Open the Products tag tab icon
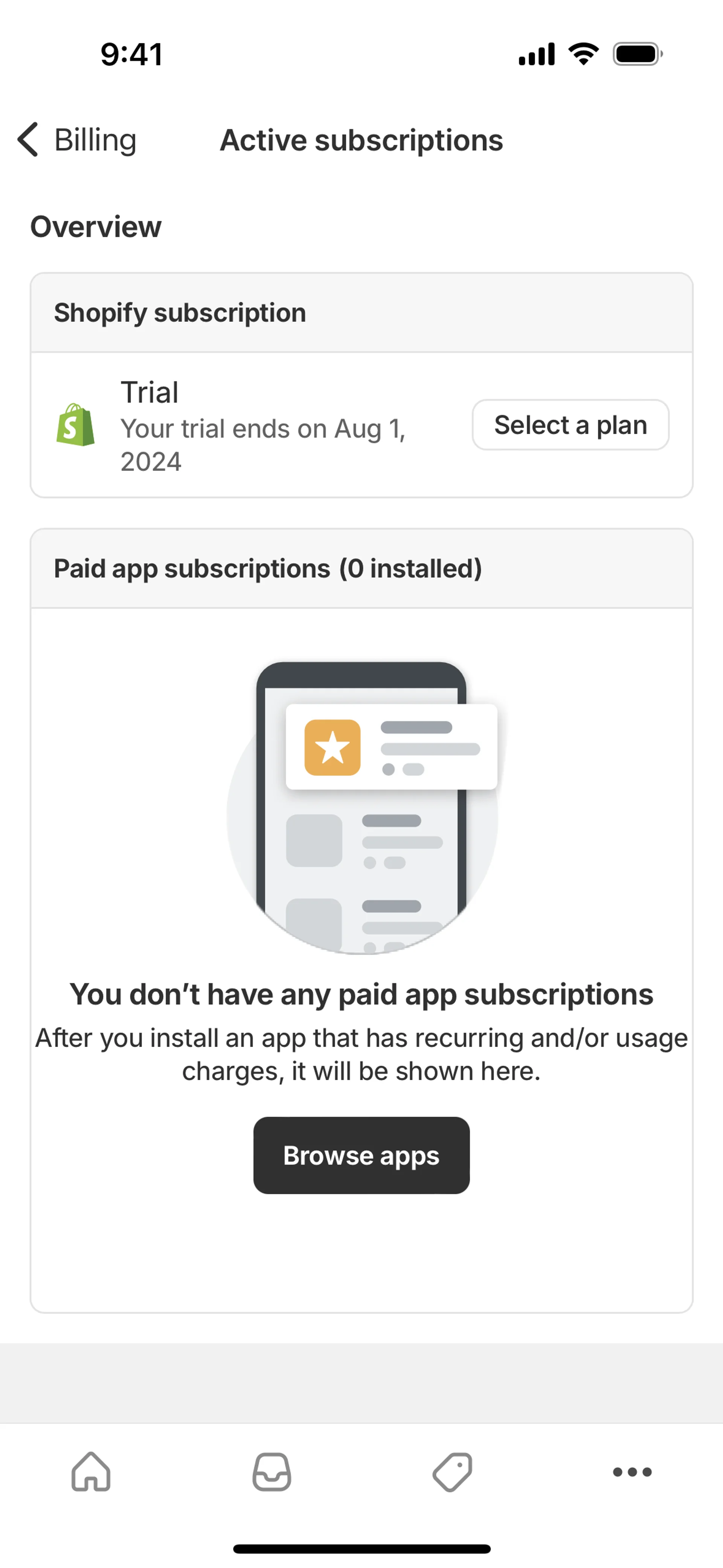Viewport: 723px width, 1568px height. tap(452, 1472)
